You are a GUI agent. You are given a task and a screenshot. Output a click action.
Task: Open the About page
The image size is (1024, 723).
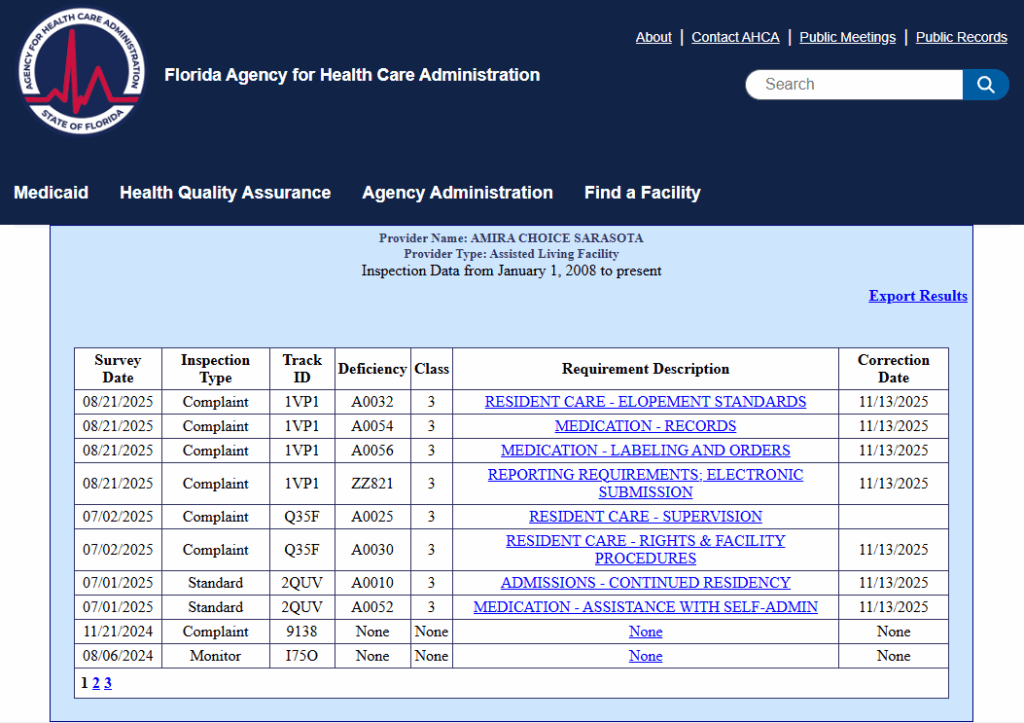pos(653,37)
